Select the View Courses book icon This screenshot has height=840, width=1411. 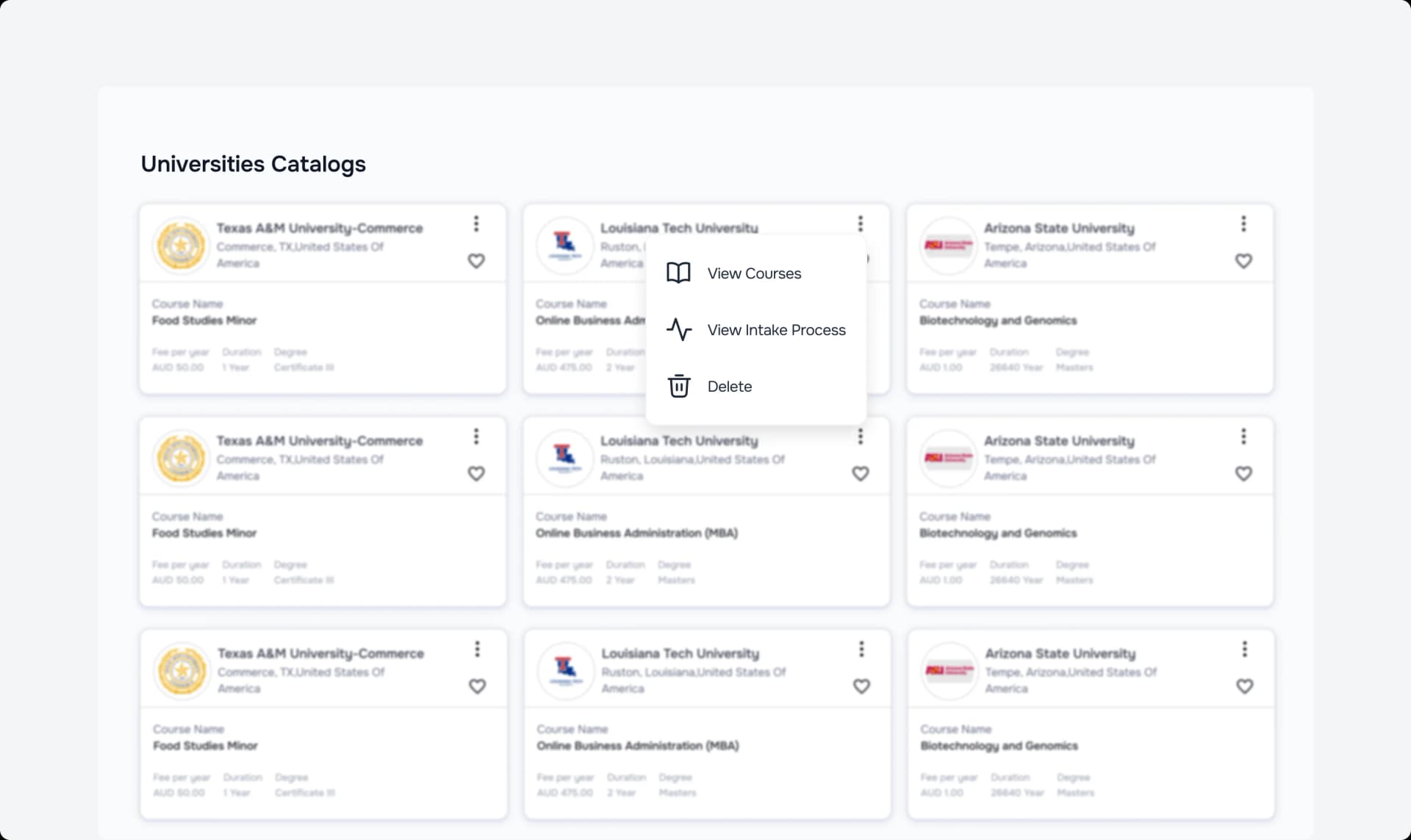coord(678,273)
